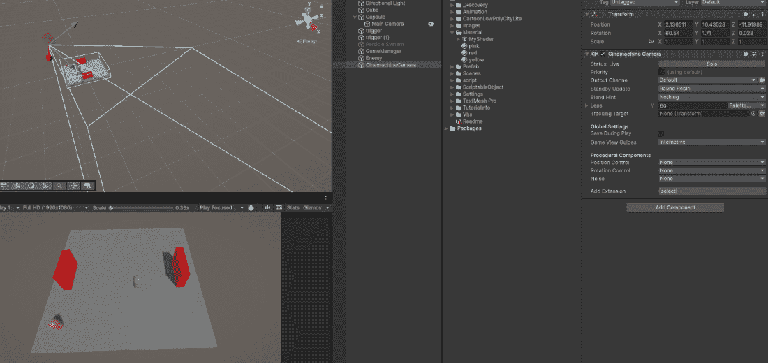The image size is (768, 363).
Task: Select the Readme asset icon
Action: coord(458,121)
